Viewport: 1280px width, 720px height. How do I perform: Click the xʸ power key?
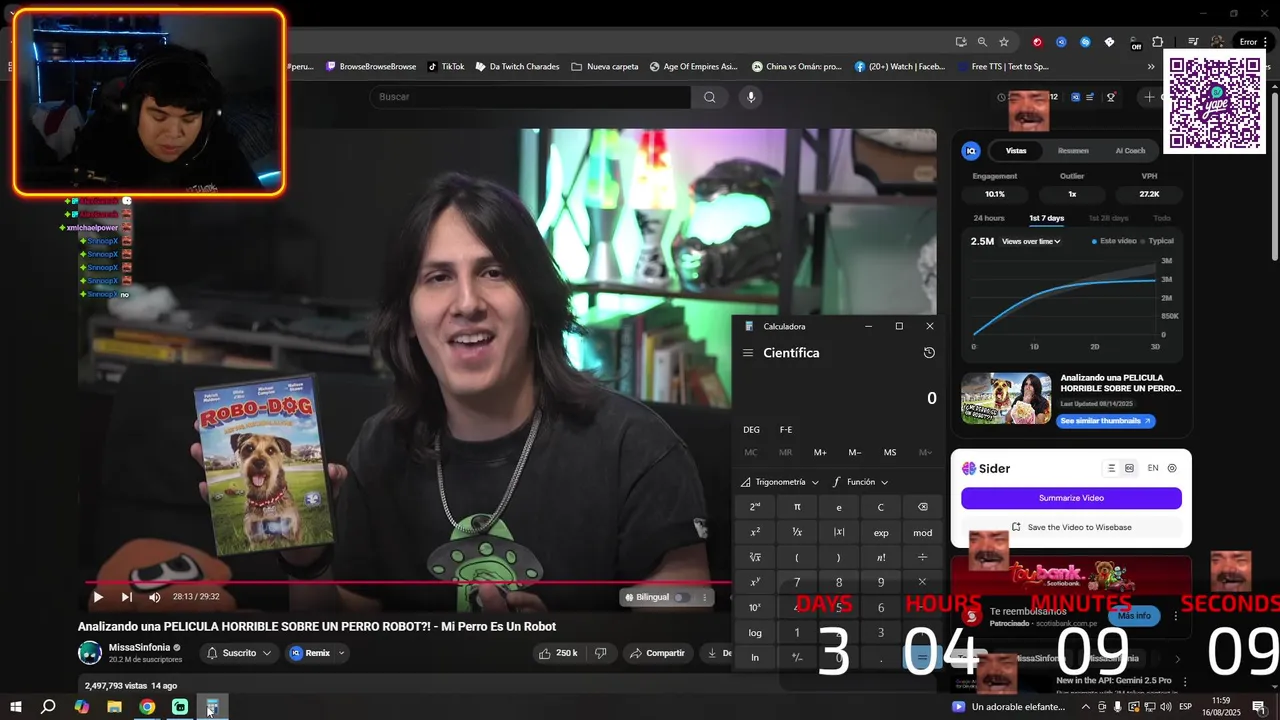[x=755, y=582]
